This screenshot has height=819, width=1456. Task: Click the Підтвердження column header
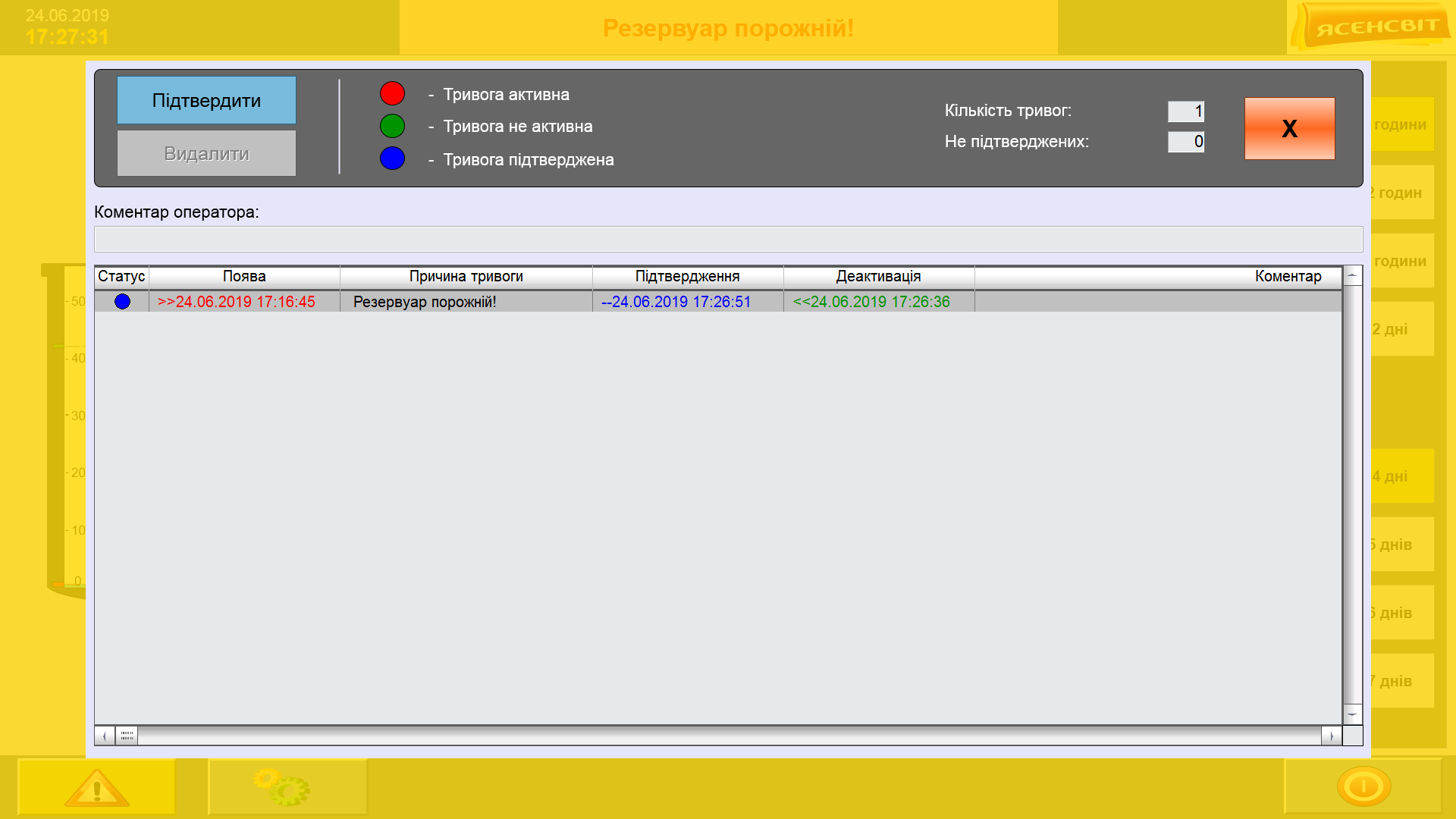pos(687,277)
